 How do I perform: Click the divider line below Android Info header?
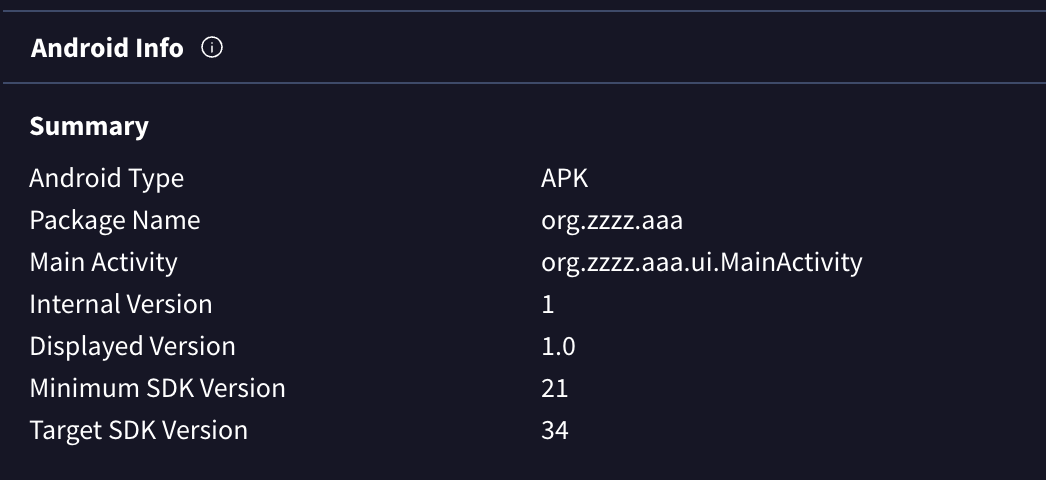(523, 83)
